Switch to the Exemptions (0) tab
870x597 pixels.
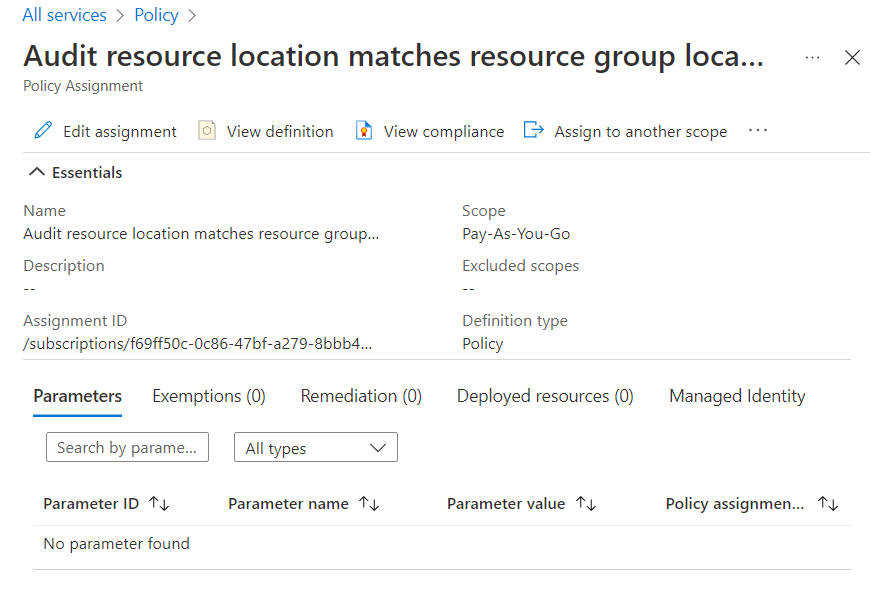209,396
